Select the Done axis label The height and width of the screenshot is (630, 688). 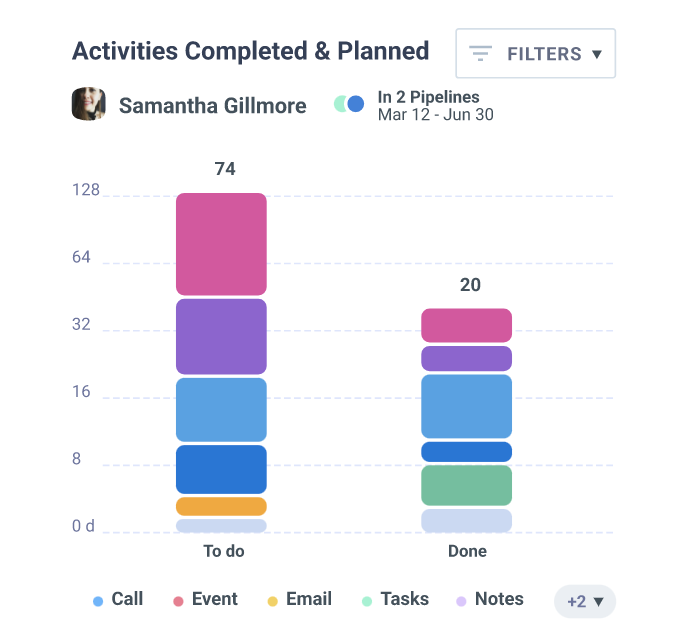(467, 551)
